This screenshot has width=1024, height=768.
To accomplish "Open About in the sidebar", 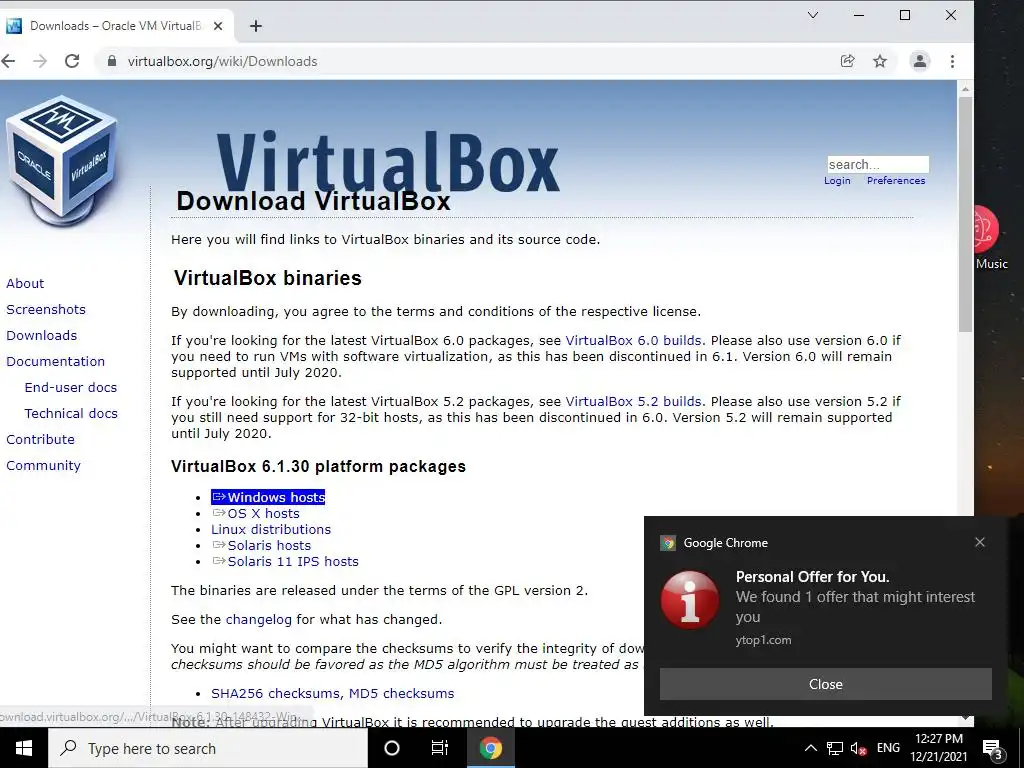I will [x=25, y=283].
